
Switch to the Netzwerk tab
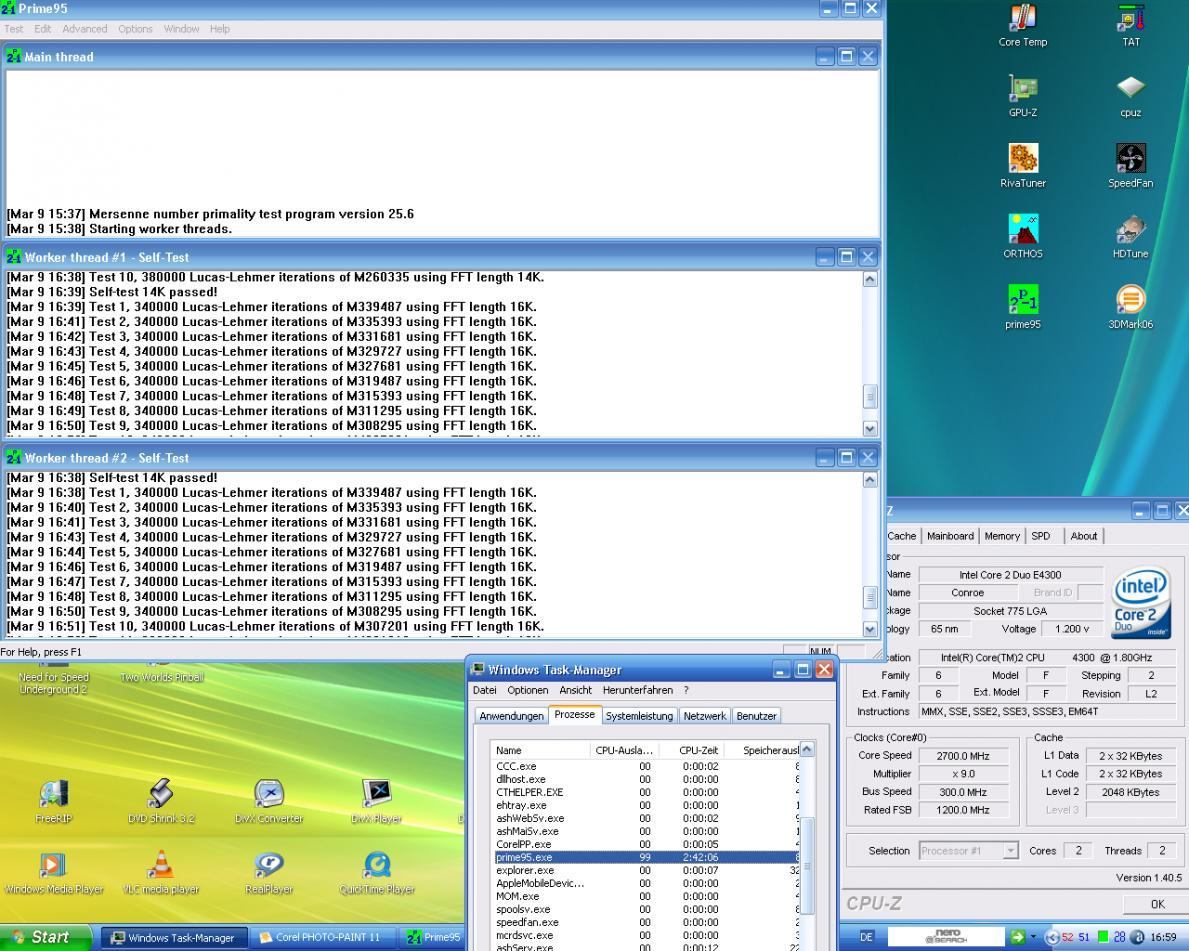pyautogui.click(x=704, y=716)
